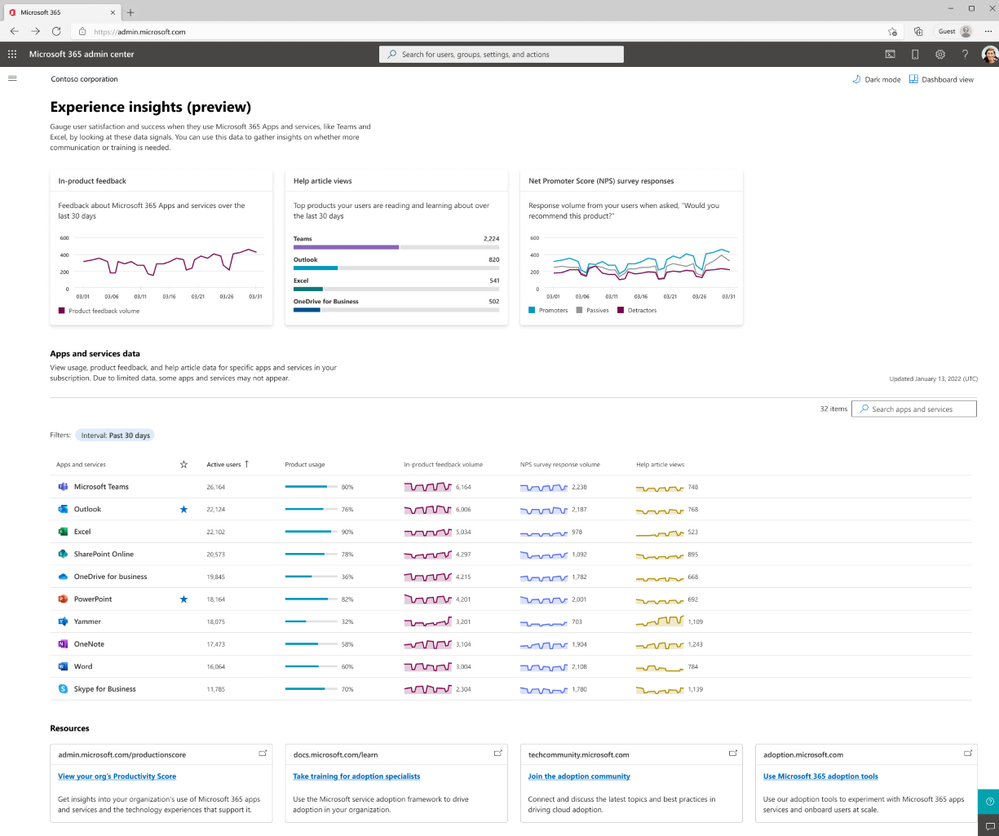This screenshot has height=836, width=999.
Task: Open the Yammer row name
Action: 87,621
